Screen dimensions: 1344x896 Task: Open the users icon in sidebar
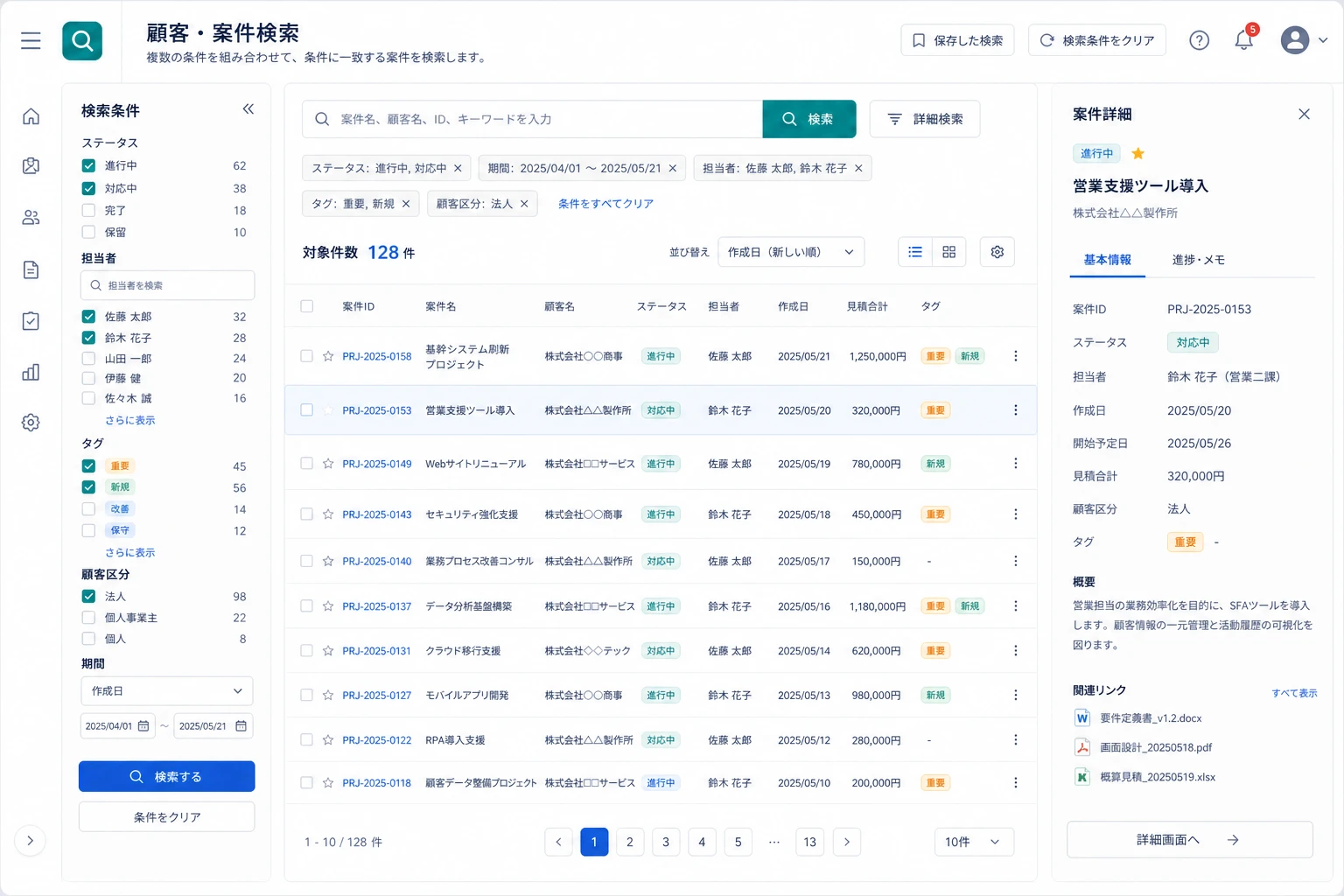[31, 218]
